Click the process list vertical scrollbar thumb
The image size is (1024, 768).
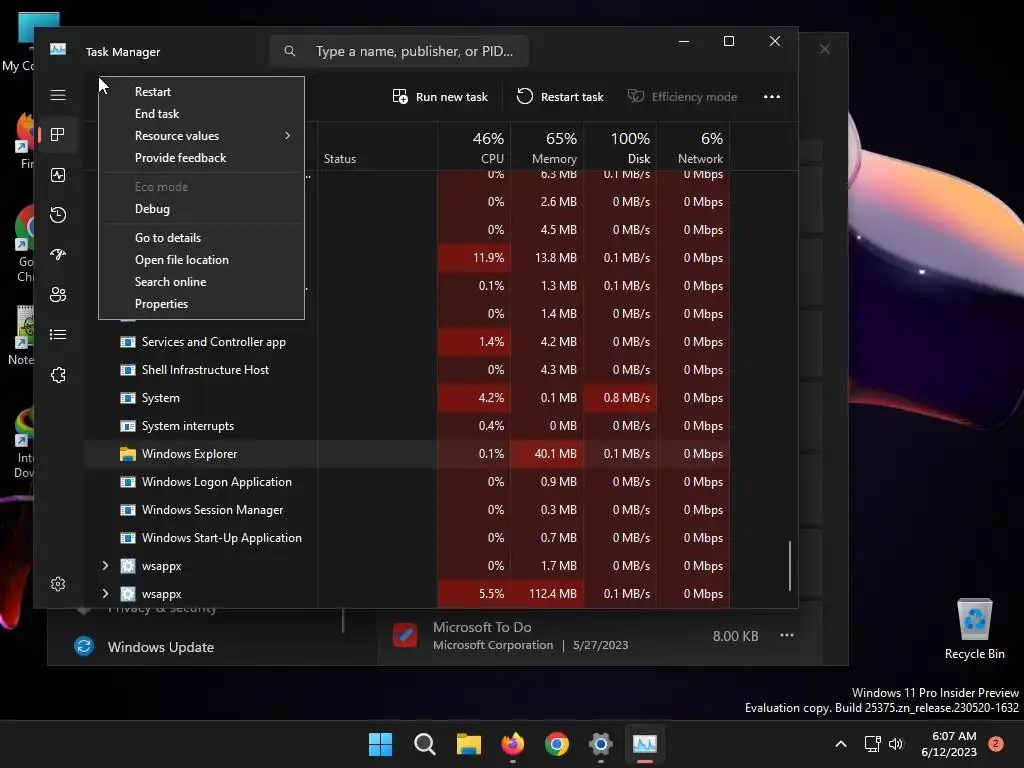790,566
